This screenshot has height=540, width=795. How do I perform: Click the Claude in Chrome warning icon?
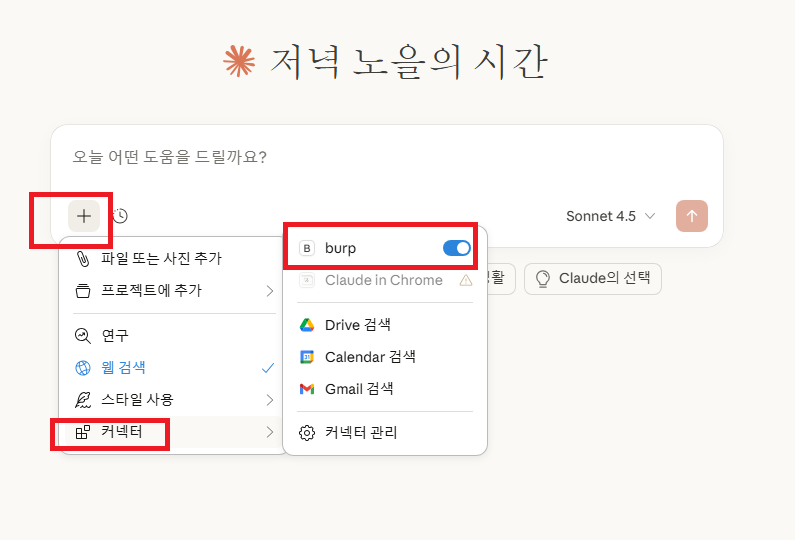465,281
